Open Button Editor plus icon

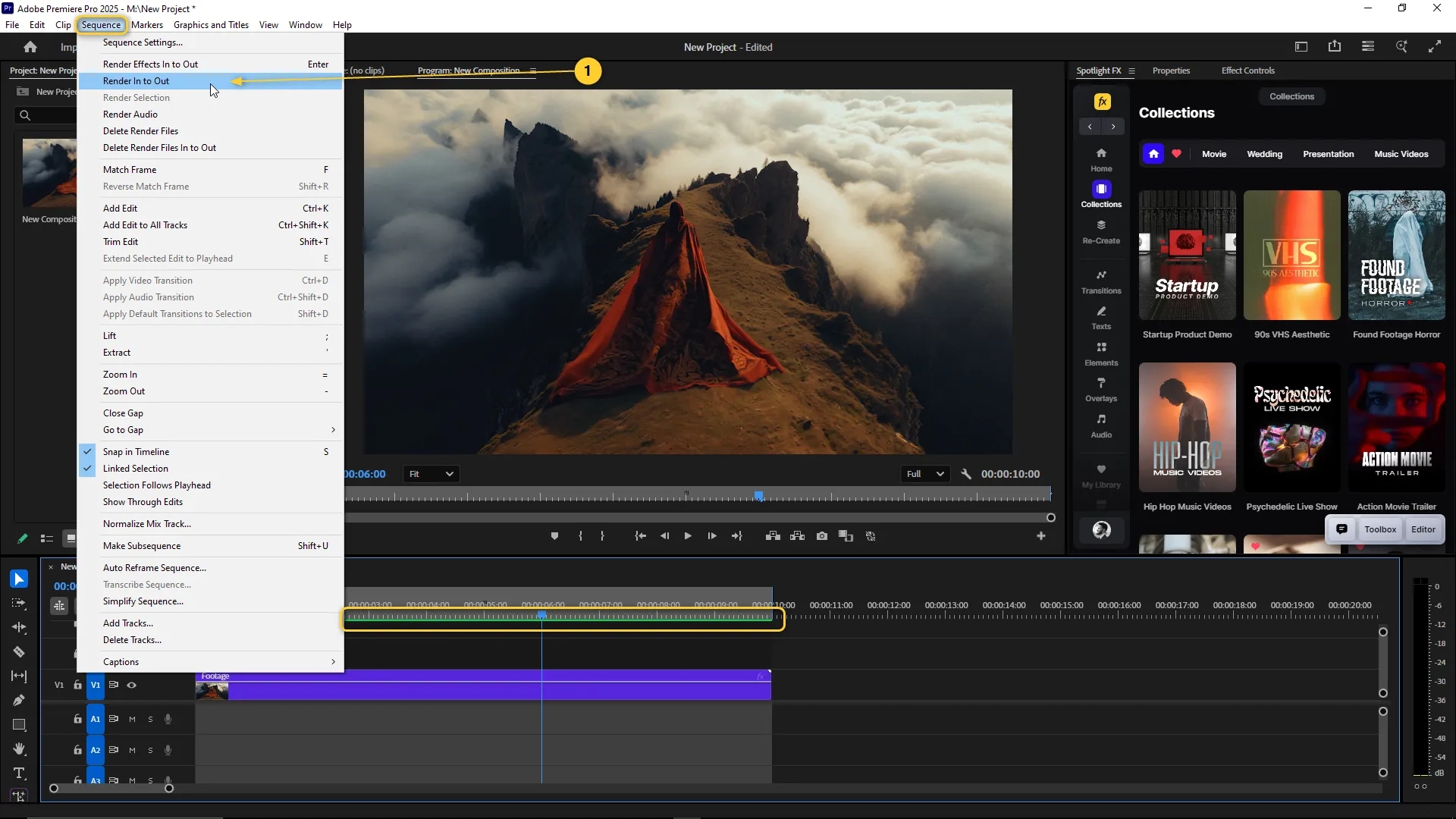pos(1041,536)
